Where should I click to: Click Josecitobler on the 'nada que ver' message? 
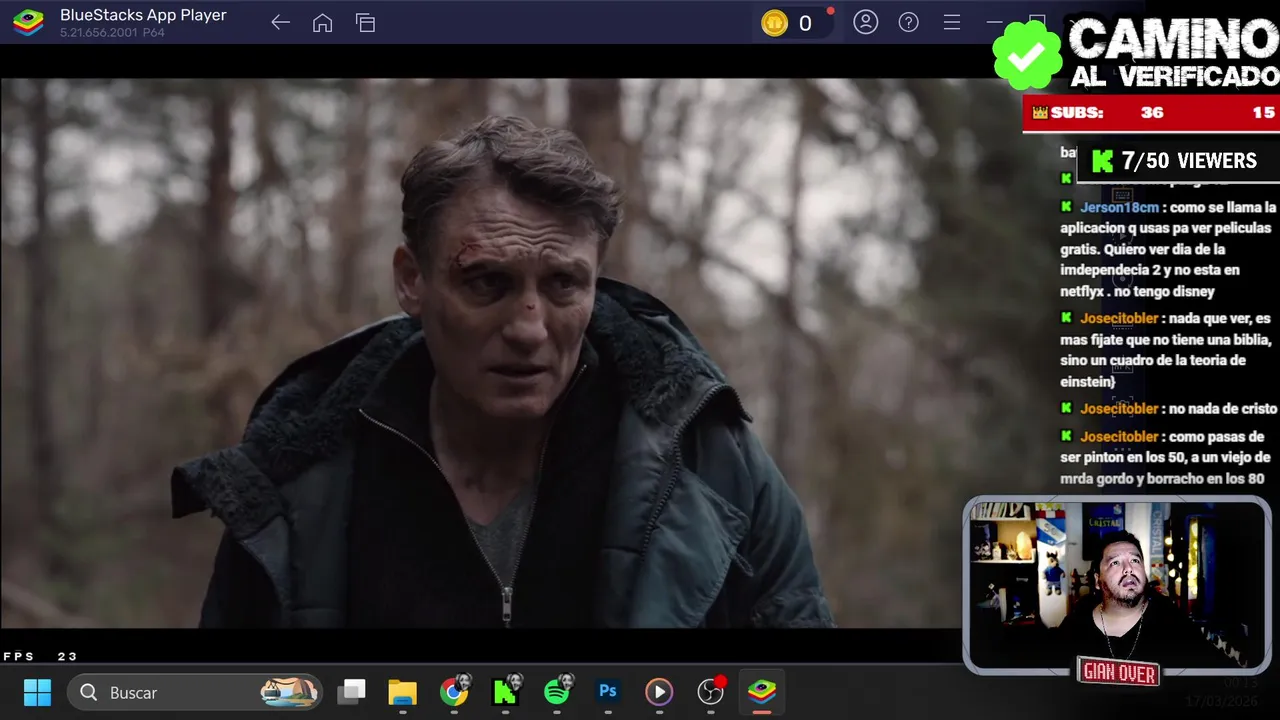pyautogui.click(x=1119, y=318)
